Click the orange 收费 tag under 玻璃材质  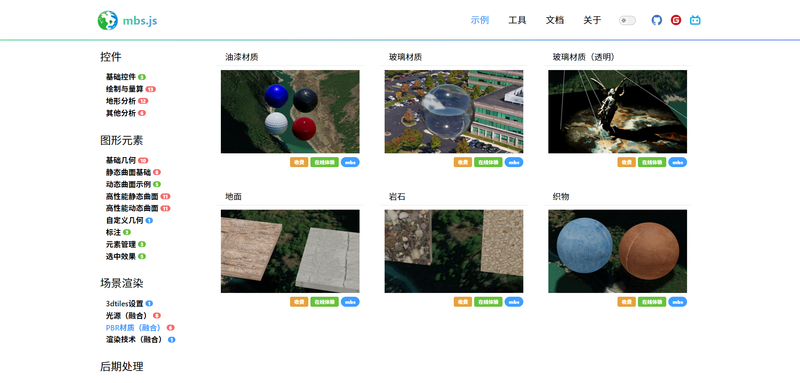(463, 162)
